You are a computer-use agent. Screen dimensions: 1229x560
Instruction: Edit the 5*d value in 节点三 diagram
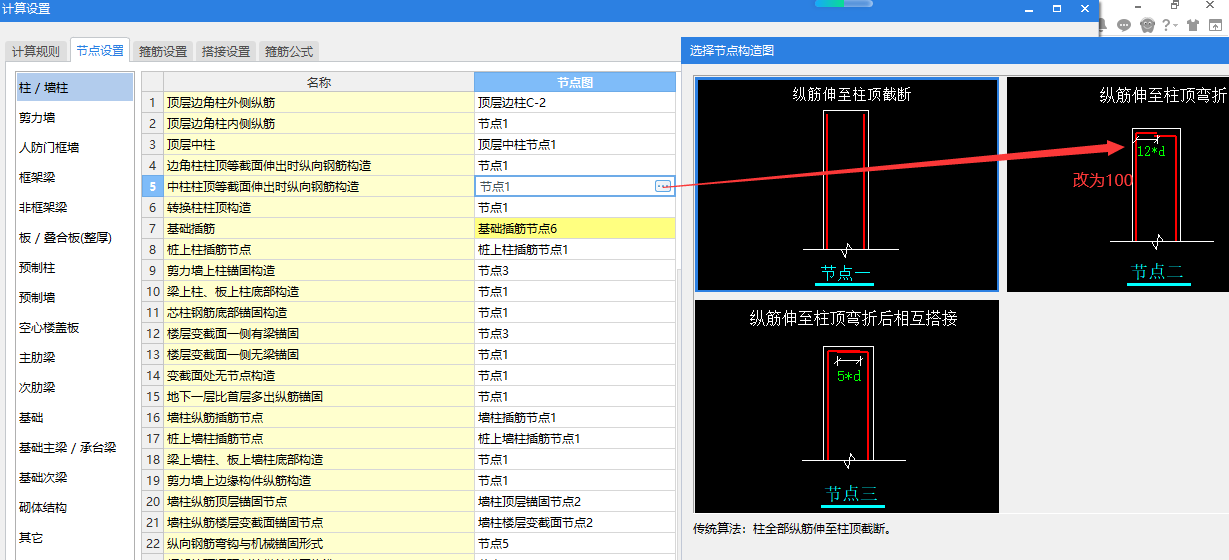850,376
